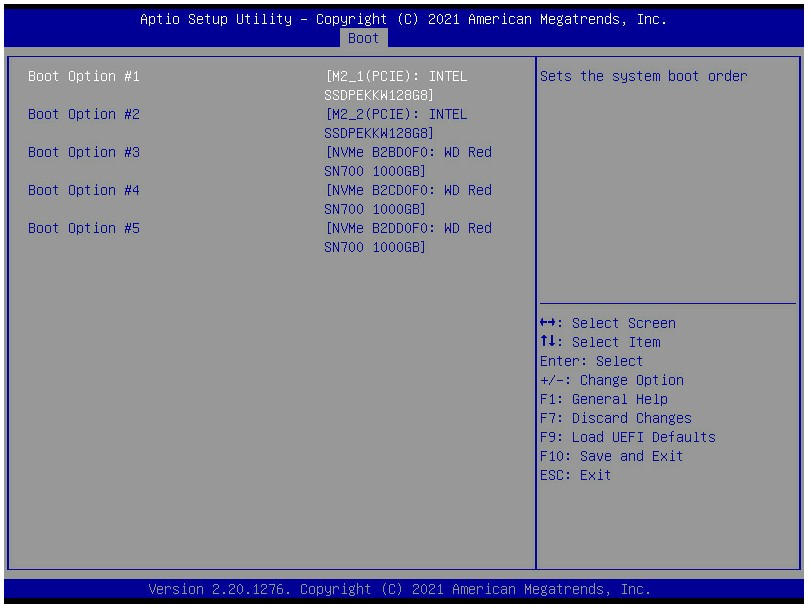Select the Boot Option #2 label
Image resolution: width=810 pixels, height=612 pixels.
84,114
